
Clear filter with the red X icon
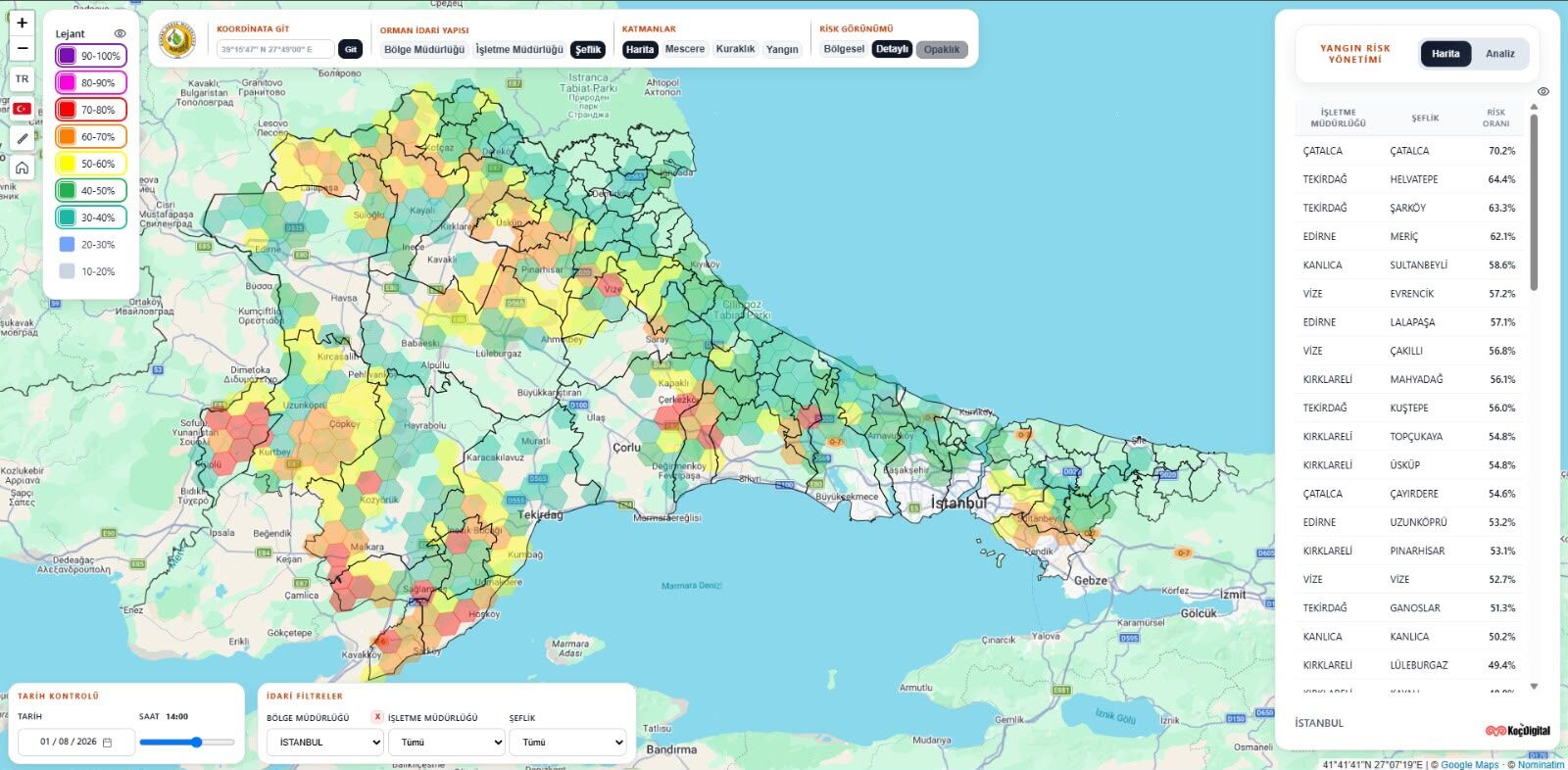coord(377,717)
